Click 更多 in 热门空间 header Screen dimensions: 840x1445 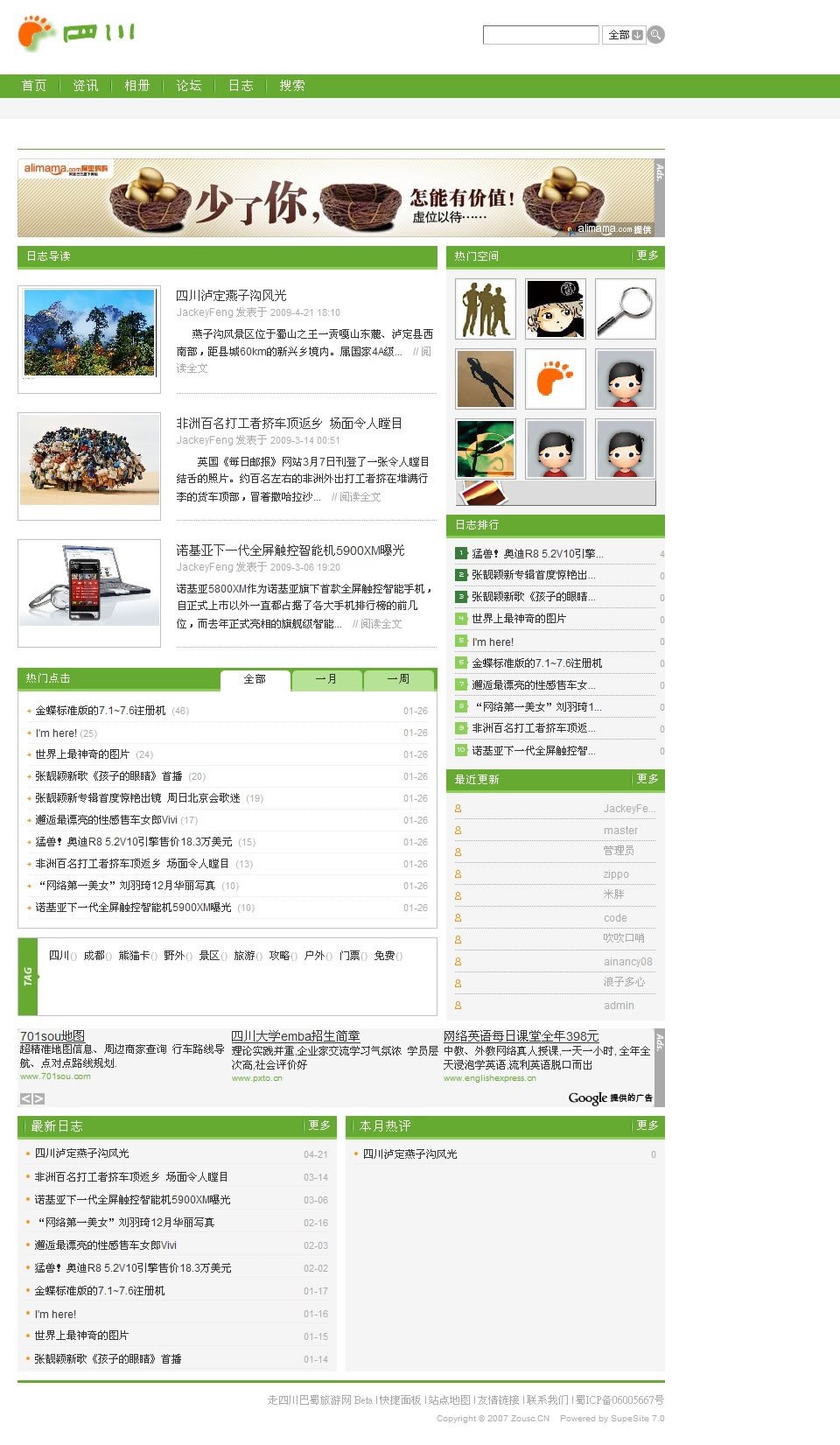(x=647, y=256)
